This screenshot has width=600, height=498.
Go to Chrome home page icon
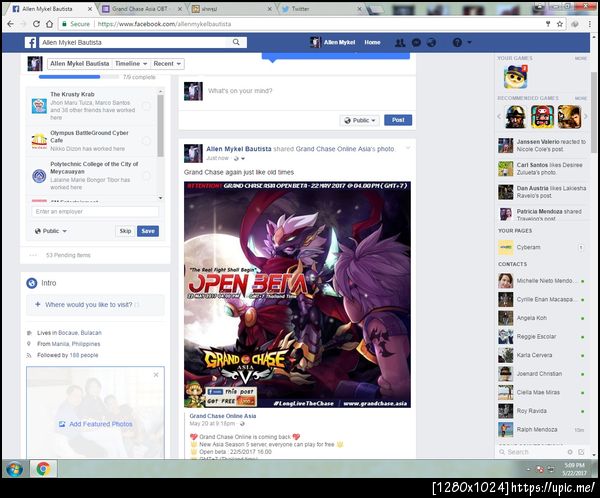(x=49, y=24)
